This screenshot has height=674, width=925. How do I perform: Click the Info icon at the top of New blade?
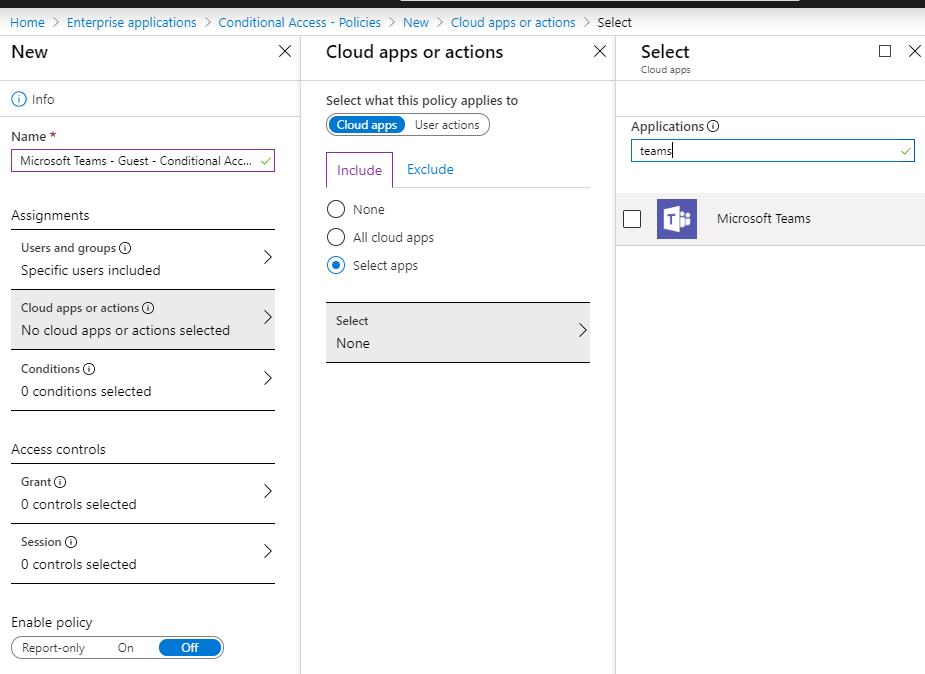pyautogui.click(x=21, y=99)
